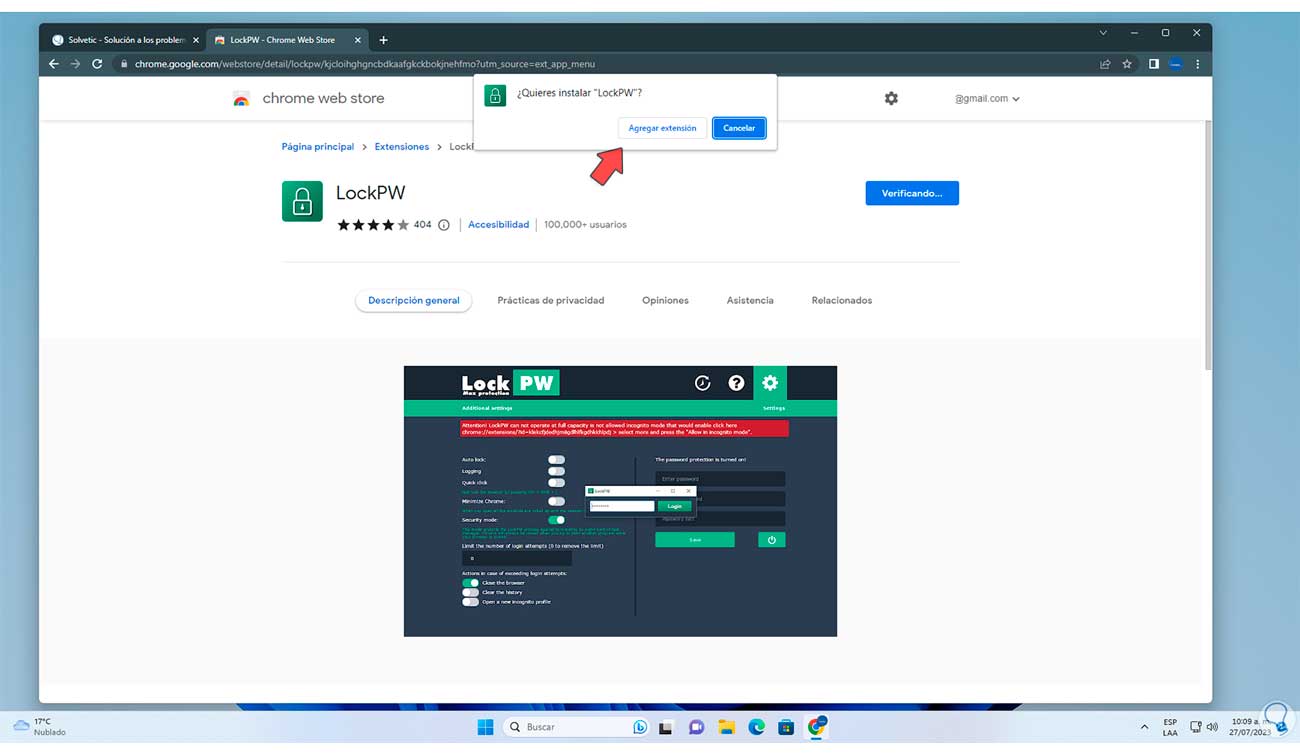
Task: Click the Verificando... button
Action: coord(912,193)
